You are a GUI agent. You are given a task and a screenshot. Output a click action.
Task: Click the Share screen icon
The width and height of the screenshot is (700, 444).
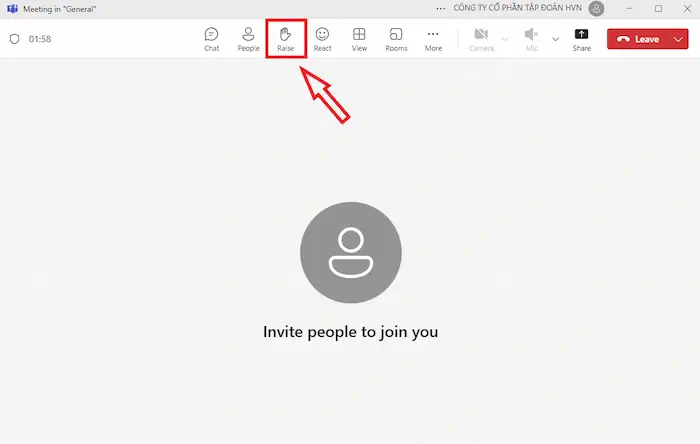pos(581,39)
